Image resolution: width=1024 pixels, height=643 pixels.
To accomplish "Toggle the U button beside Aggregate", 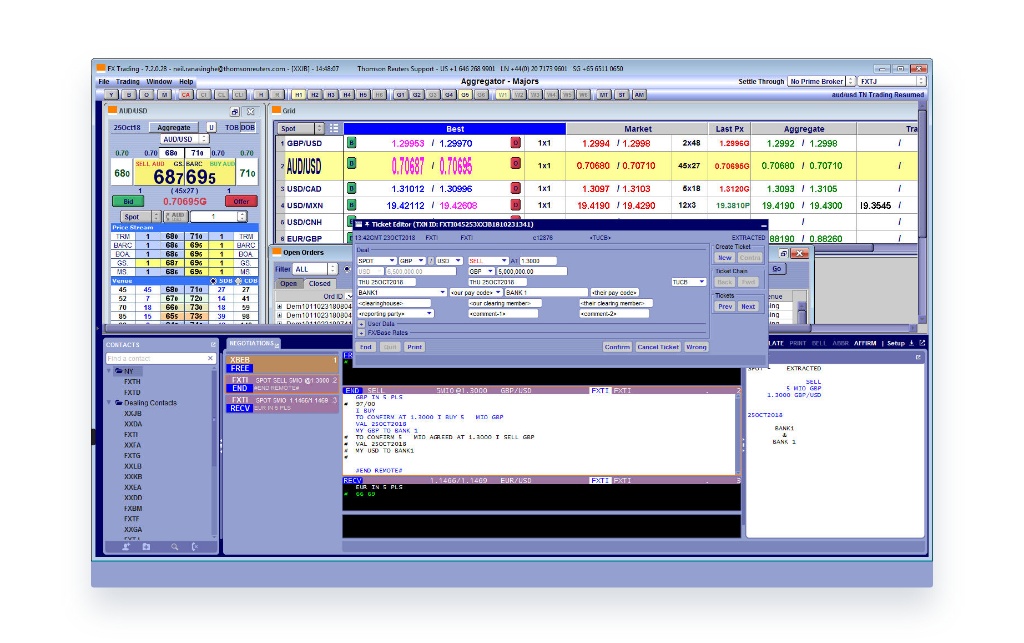I will pos(212,127).
